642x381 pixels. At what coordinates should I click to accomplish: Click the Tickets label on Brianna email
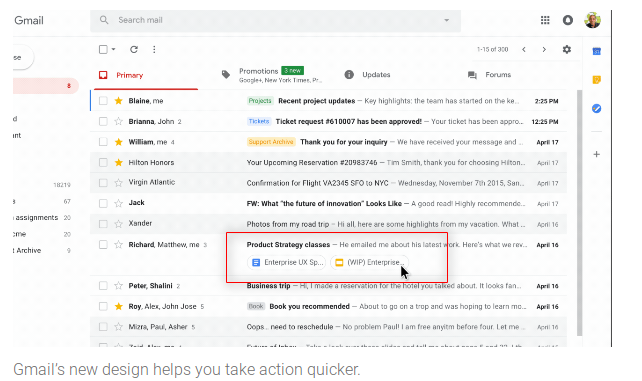pos(259,121)
